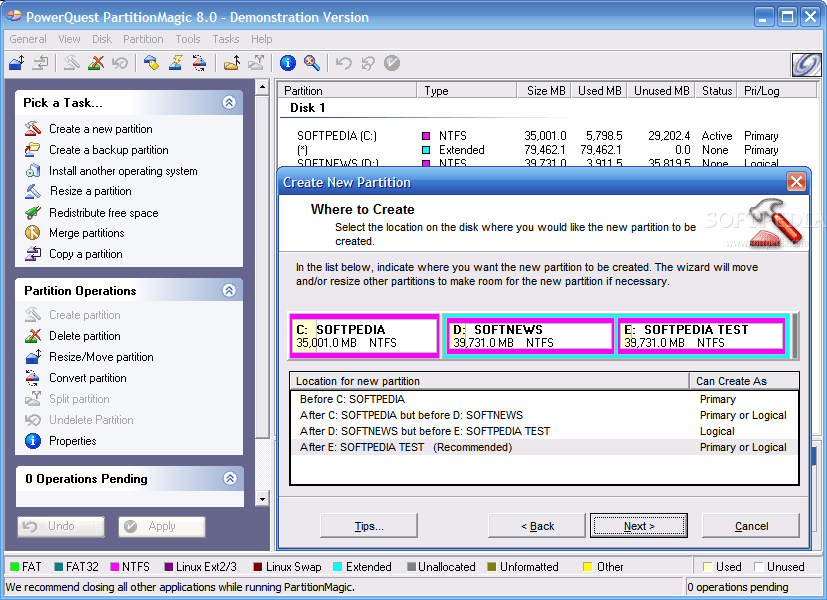Click the sidebar scrollbar down arrow
Viewport: 827px width, 600px height.
pos(262,498)
